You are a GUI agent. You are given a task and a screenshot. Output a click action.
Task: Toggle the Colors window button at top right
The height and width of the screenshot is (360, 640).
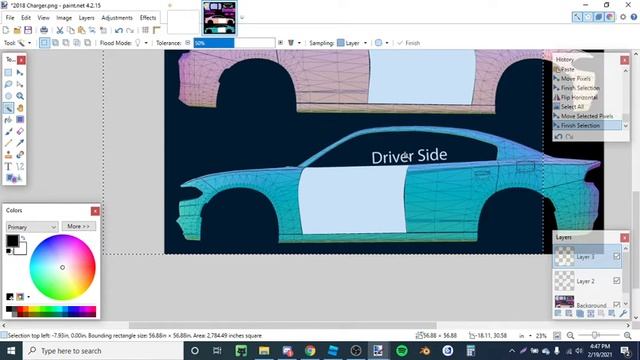(609, 17)
